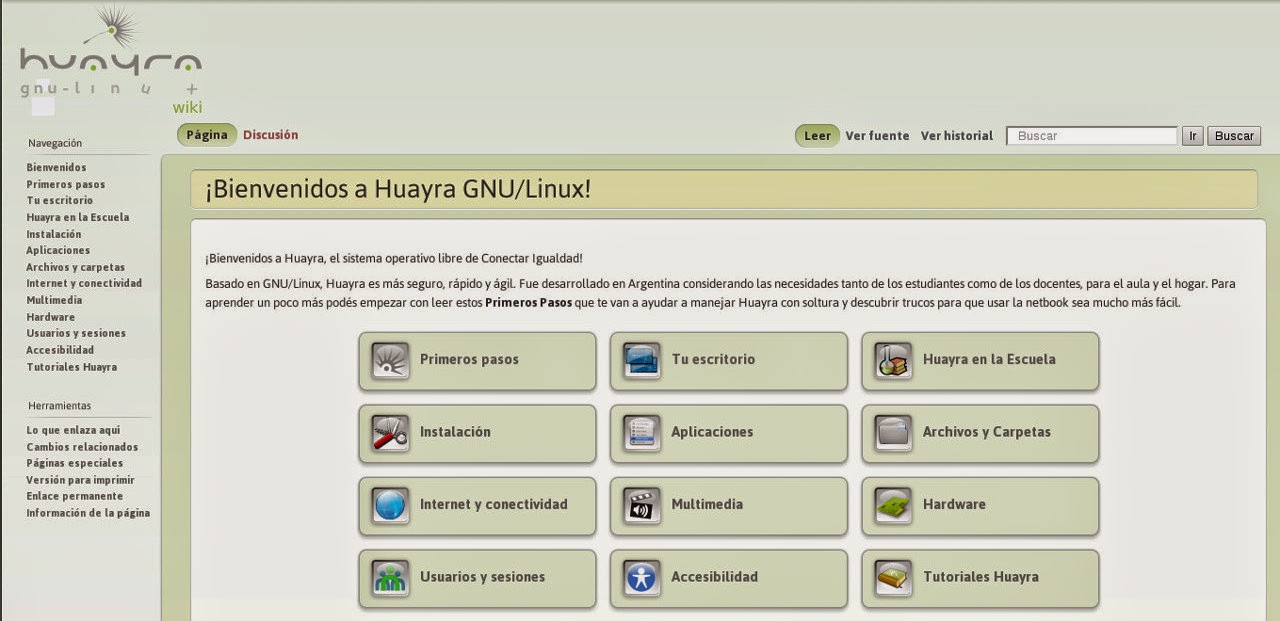Click Versión para imprimir

coord(80,481)
